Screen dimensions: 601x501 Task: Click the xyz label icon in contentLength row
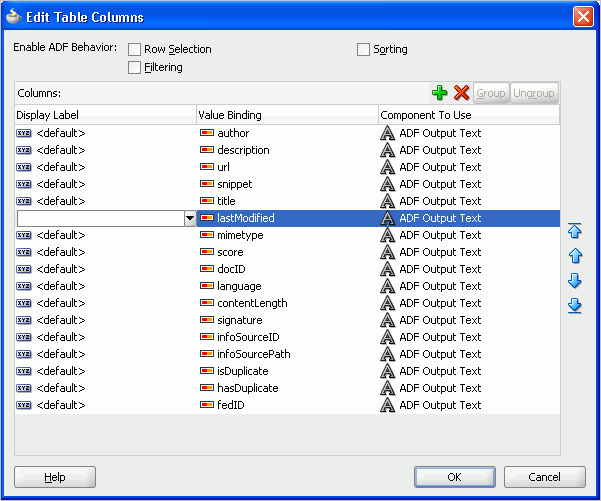(24, 303)
